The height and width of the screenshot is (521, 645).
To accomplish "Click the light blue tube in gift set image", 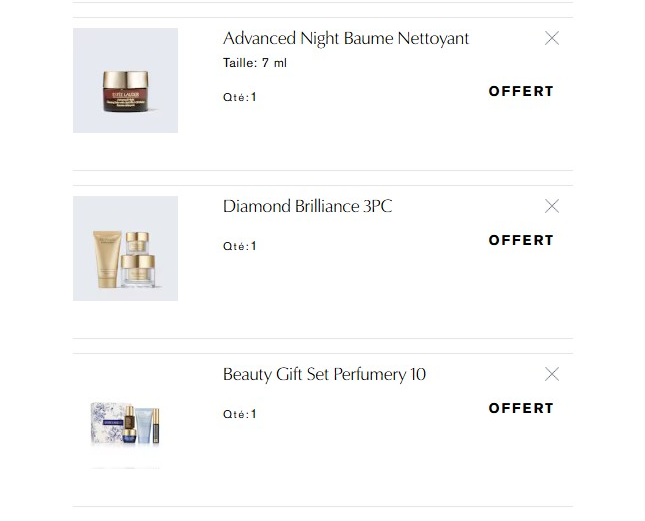I will tap(145, 423).
